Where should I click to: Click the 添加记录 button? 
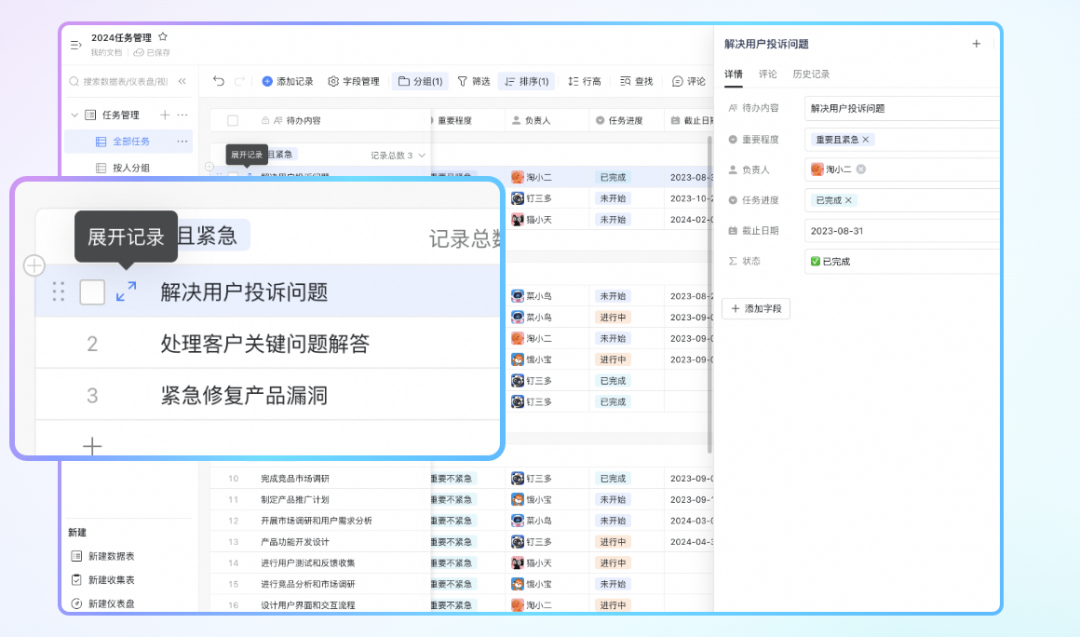[288, 81]
